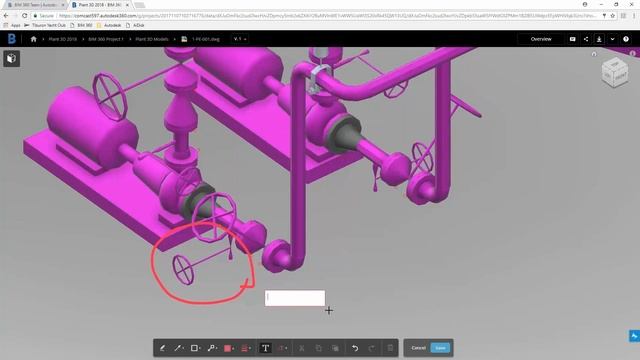
Task: Click the paste markup icon
Action: point(335,348)
